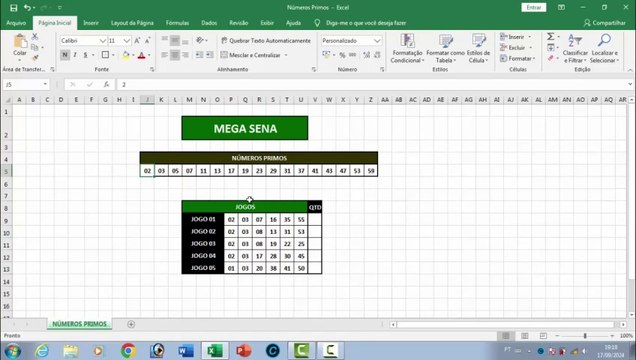Select the NÚMEROS PRIMOS sheet tab
Image resolution: width=636 pixels, height=360 pixels.
click(x=80, y=324)
